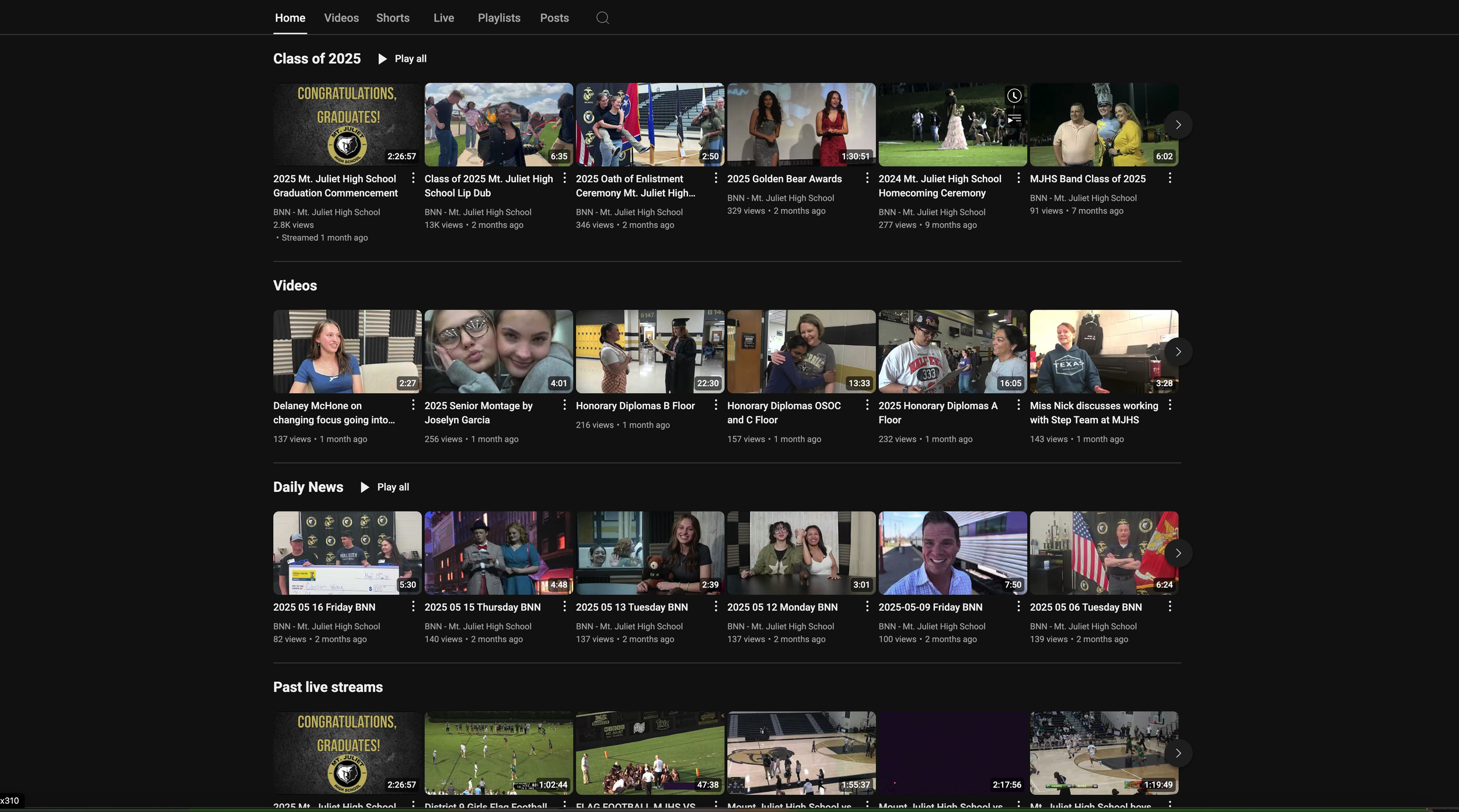
Task: Open BNN - Mt. Juliet High School link under Golden Bear Awards
Action: 780,198
